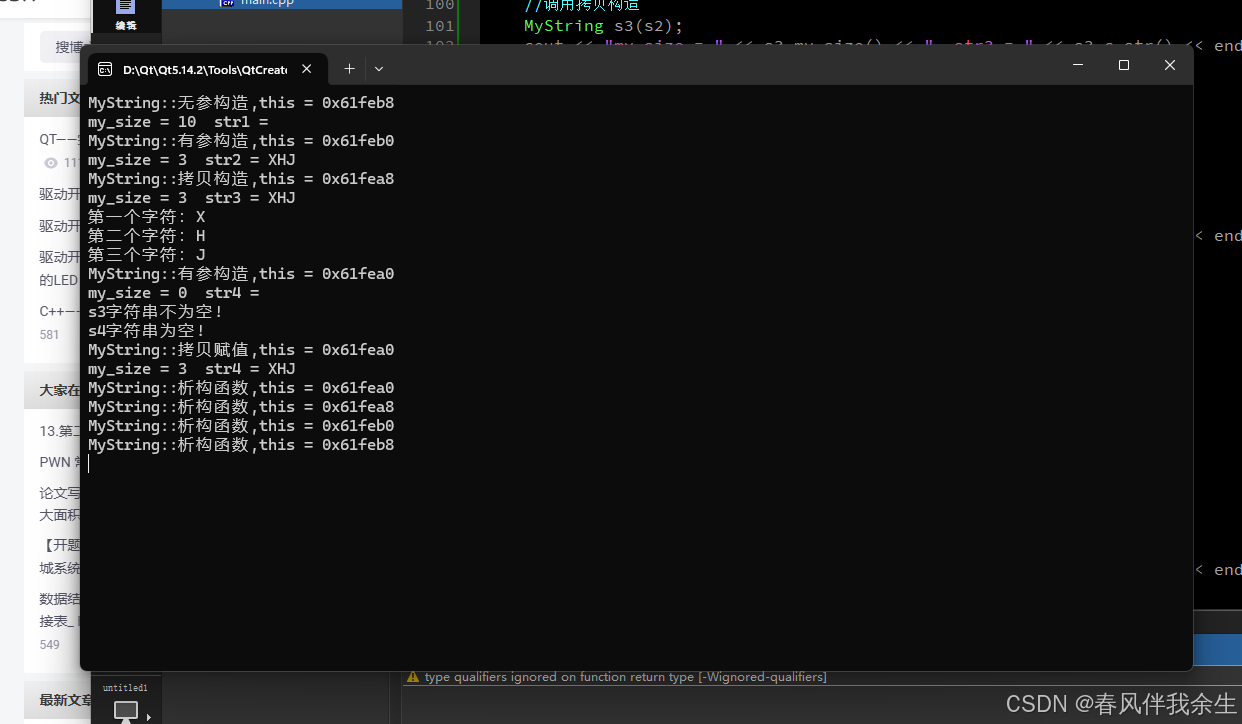Open the 驱动开发 article link
Image resolution: width=1242 pixels, height=724 pixels.
pos(58,194)
